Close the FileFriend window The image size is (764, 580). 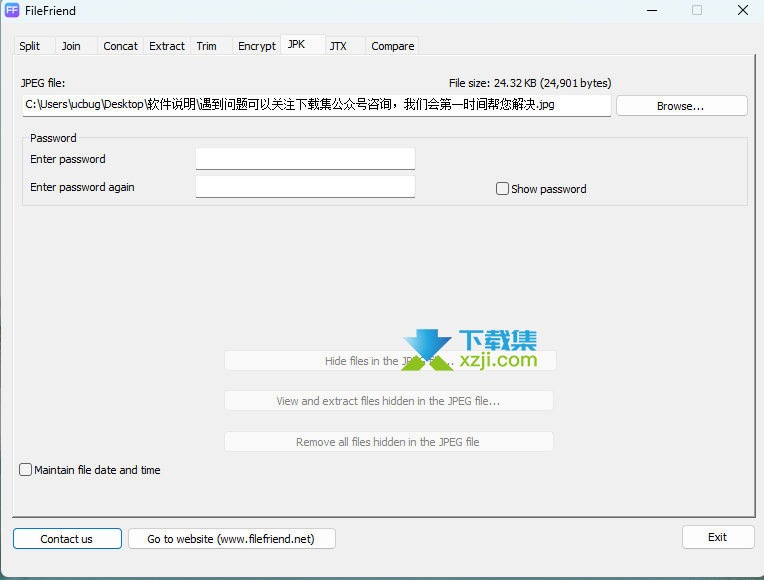pyautogui.click(x=743, y=10)
